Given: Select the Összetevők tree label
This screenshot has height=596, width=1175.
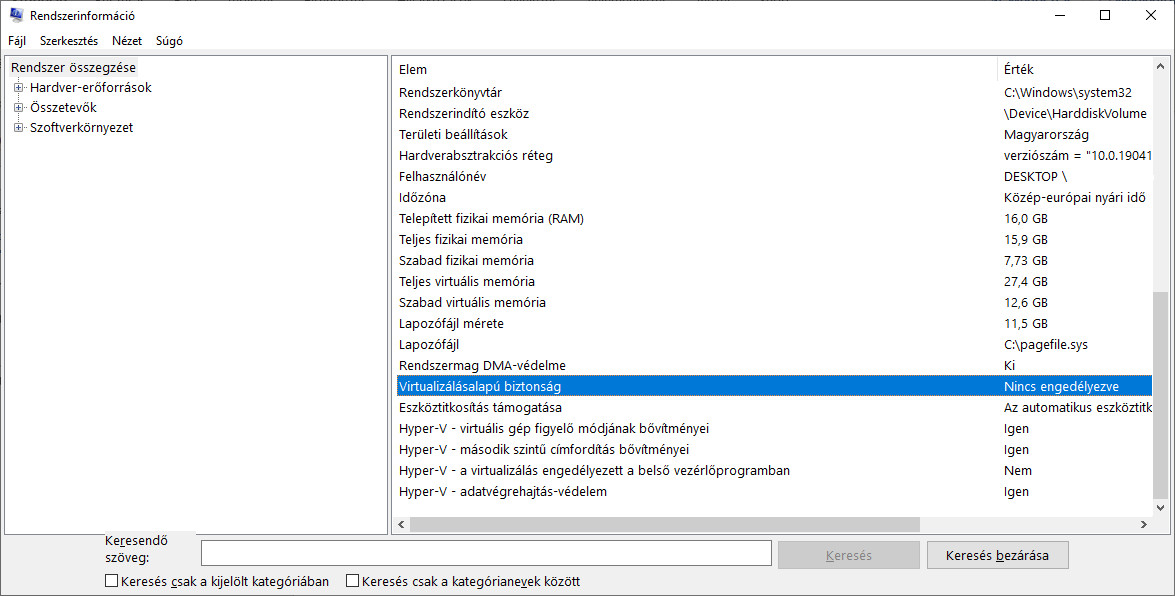Looking at the screenshot, I should (x=64, y=108).
